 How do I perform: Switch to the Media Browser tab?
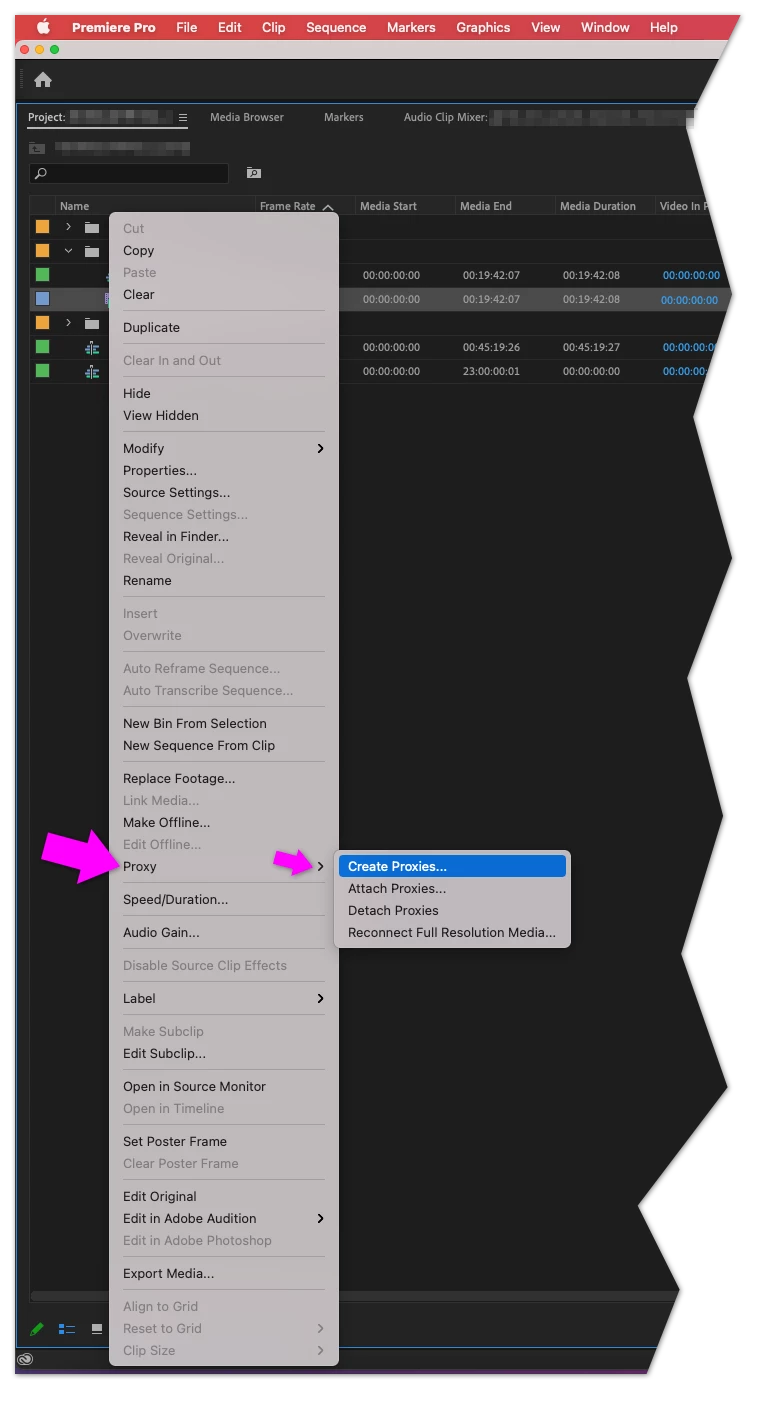tap(247, 117)
